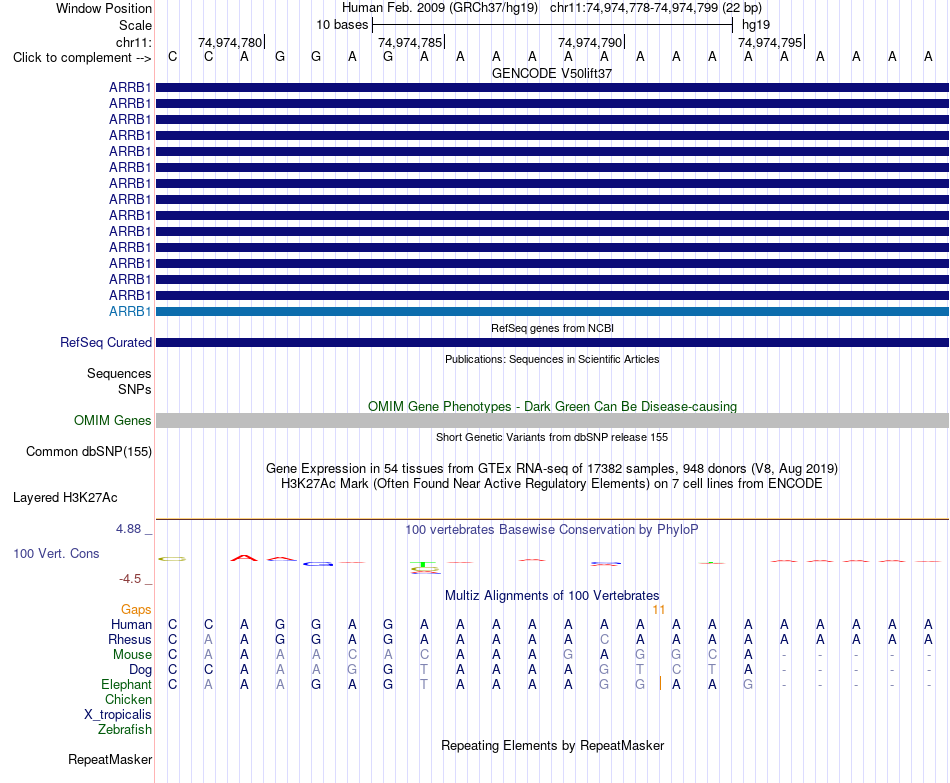Select the Dog alignment row label

click(141, 670)
